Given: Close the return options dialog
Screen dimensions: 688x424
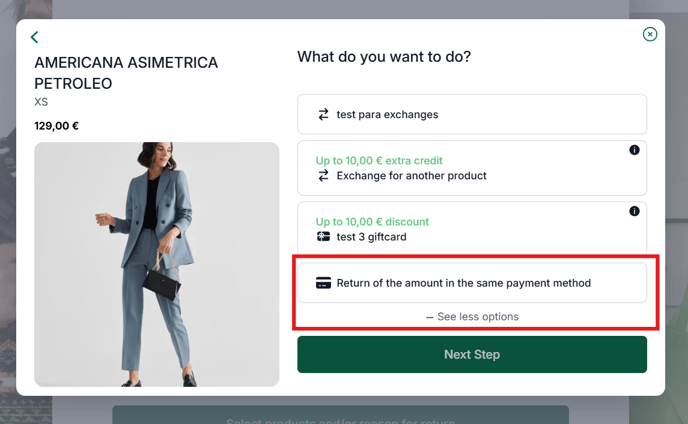Looking at the screenshot, I should point(650,34).
